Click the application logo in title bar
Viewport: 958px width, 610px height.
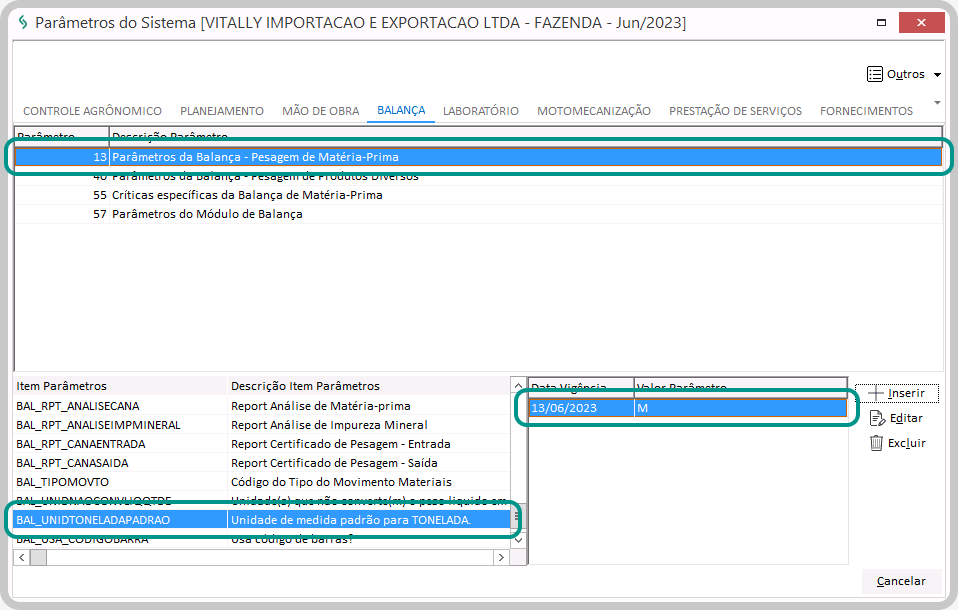pos(23,23)
